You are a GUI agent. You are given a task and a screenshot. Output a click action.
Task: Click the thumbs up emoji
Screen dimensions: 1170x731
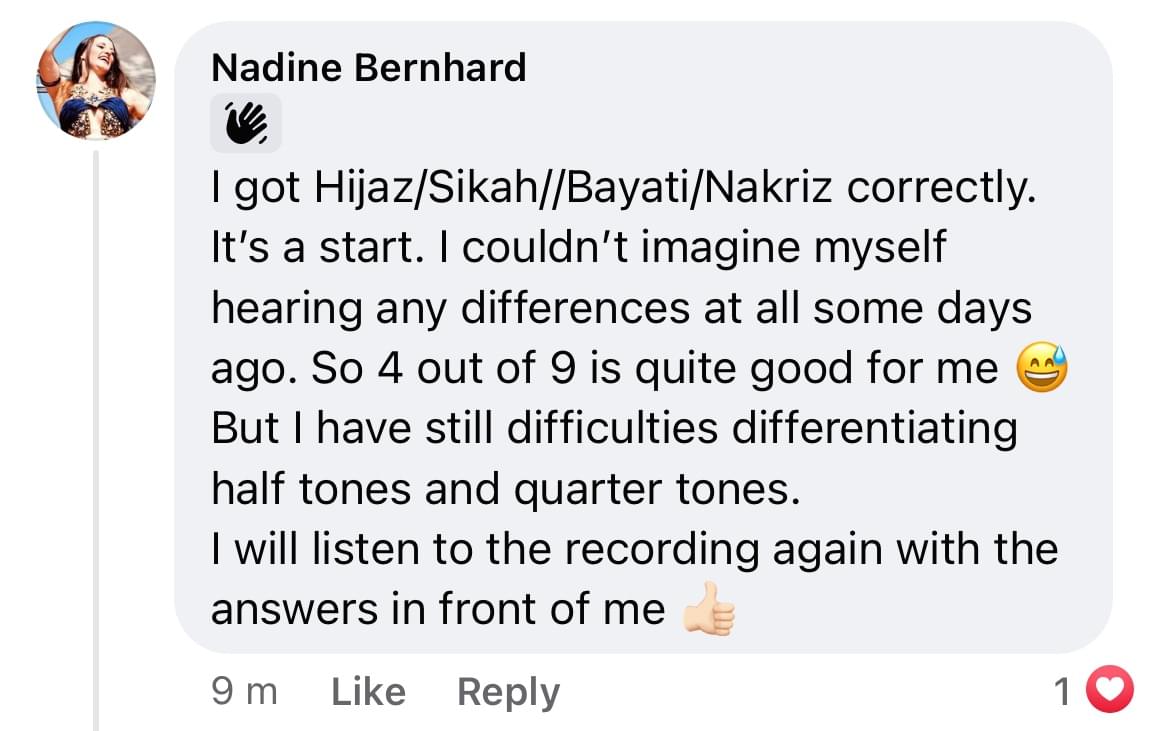tap(710, 609)
